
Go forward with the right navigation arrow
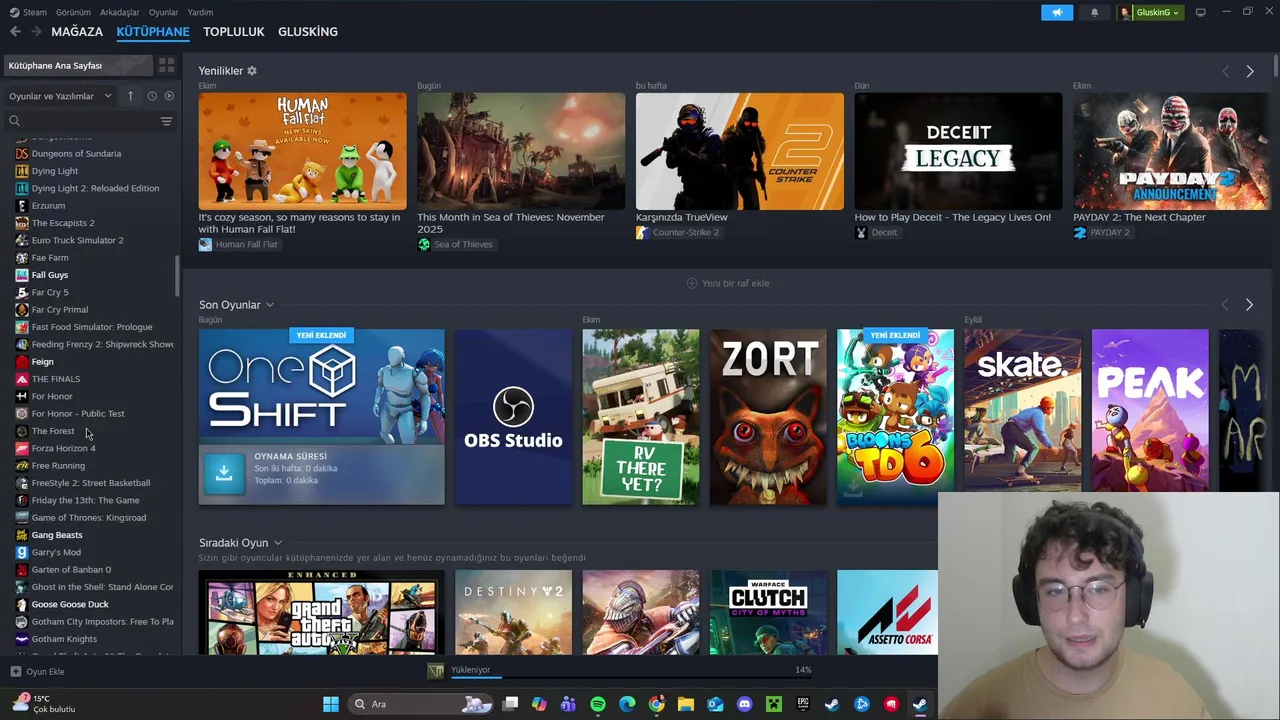pos(36,32)
